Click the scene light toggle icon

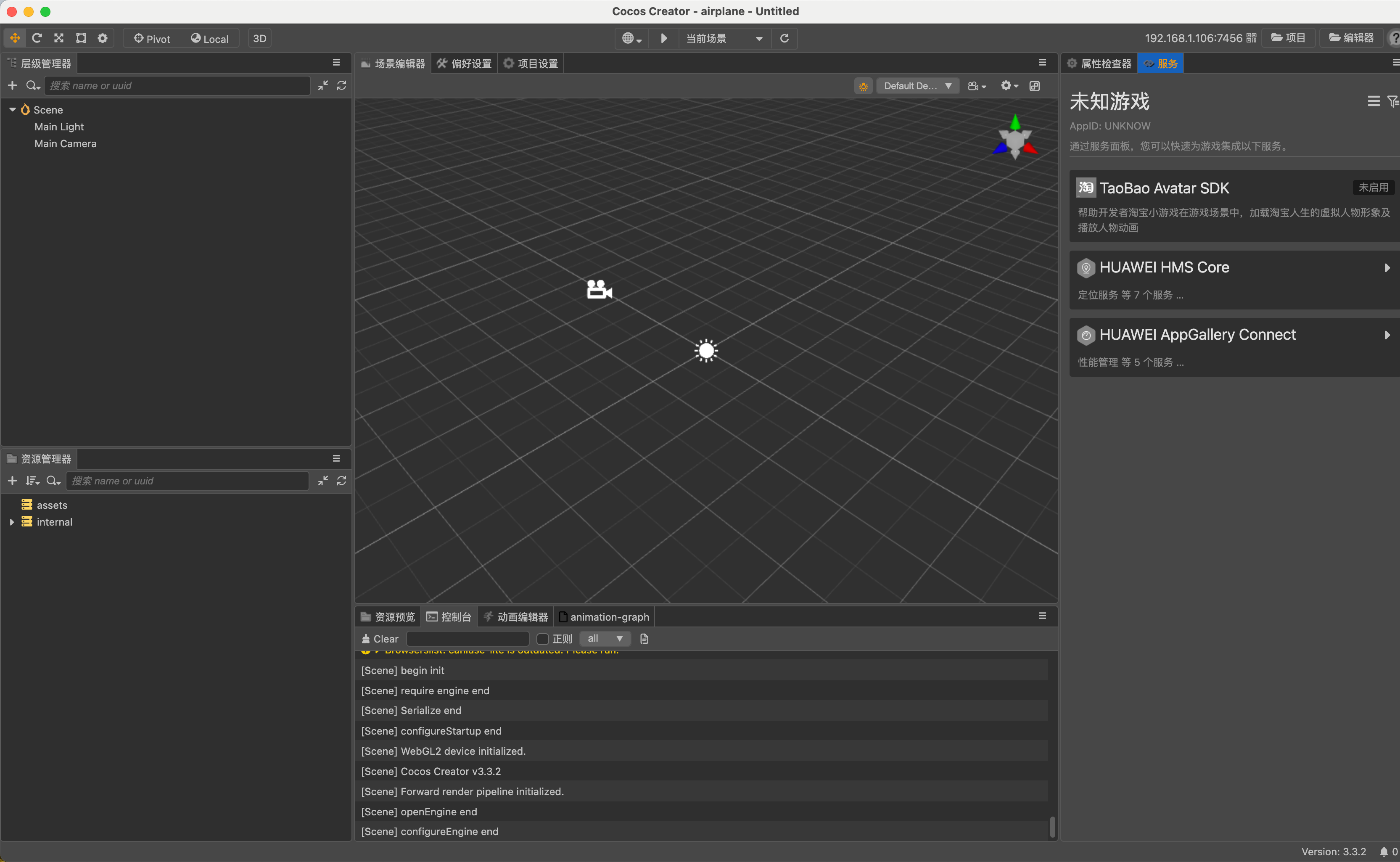(863, 86)
